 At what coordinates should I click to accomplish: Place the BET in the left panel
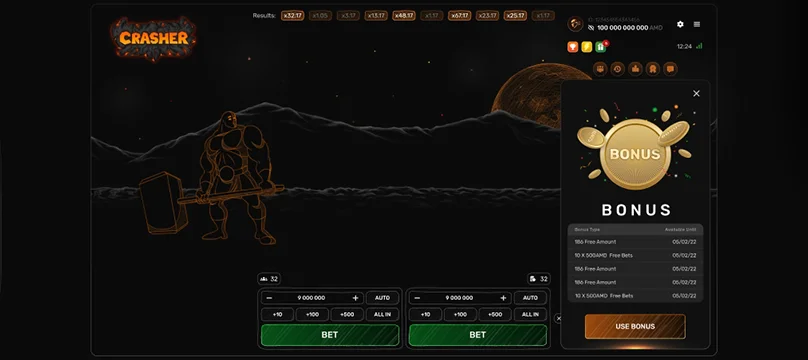(330, 335)
